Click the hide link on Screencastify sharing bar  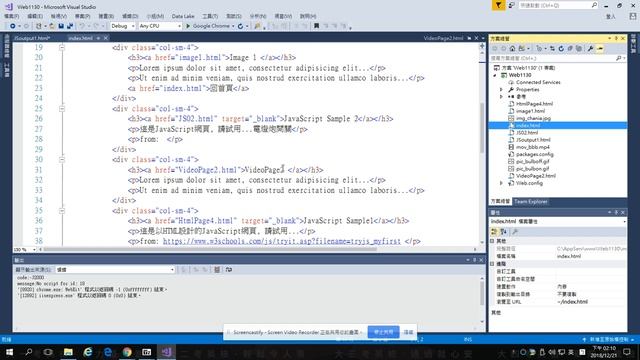pyautogui.click(x=408, y=332)
